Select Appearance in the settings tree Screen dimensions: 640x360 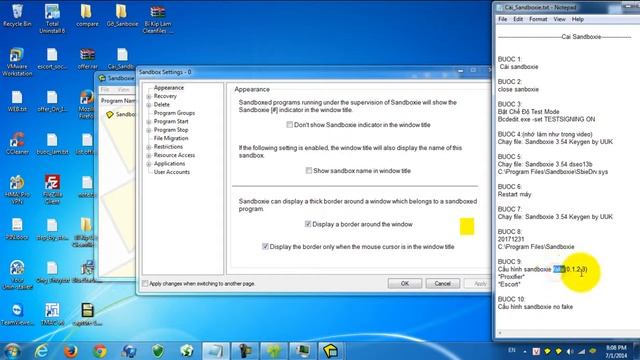(x=169, y=88)
